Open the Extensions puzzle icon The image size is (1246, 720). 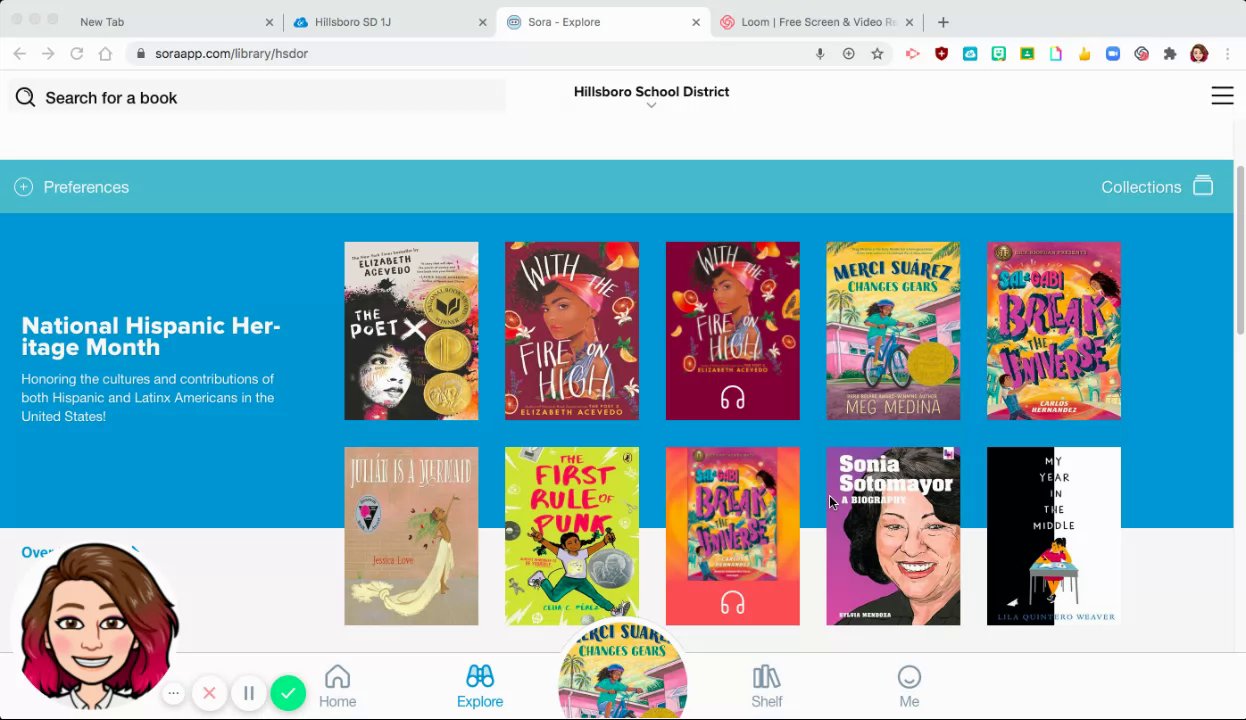(1170, 54)
